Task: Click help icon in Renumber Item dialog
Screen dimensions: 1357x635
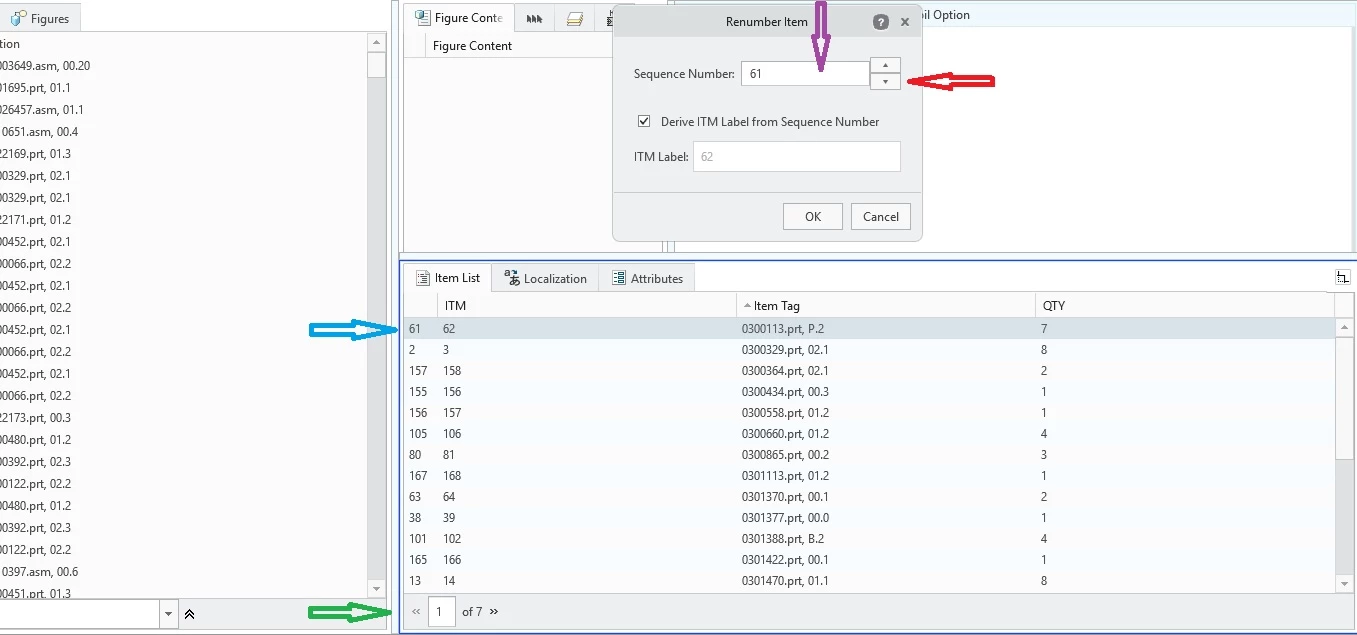Action: pos(881,22)
